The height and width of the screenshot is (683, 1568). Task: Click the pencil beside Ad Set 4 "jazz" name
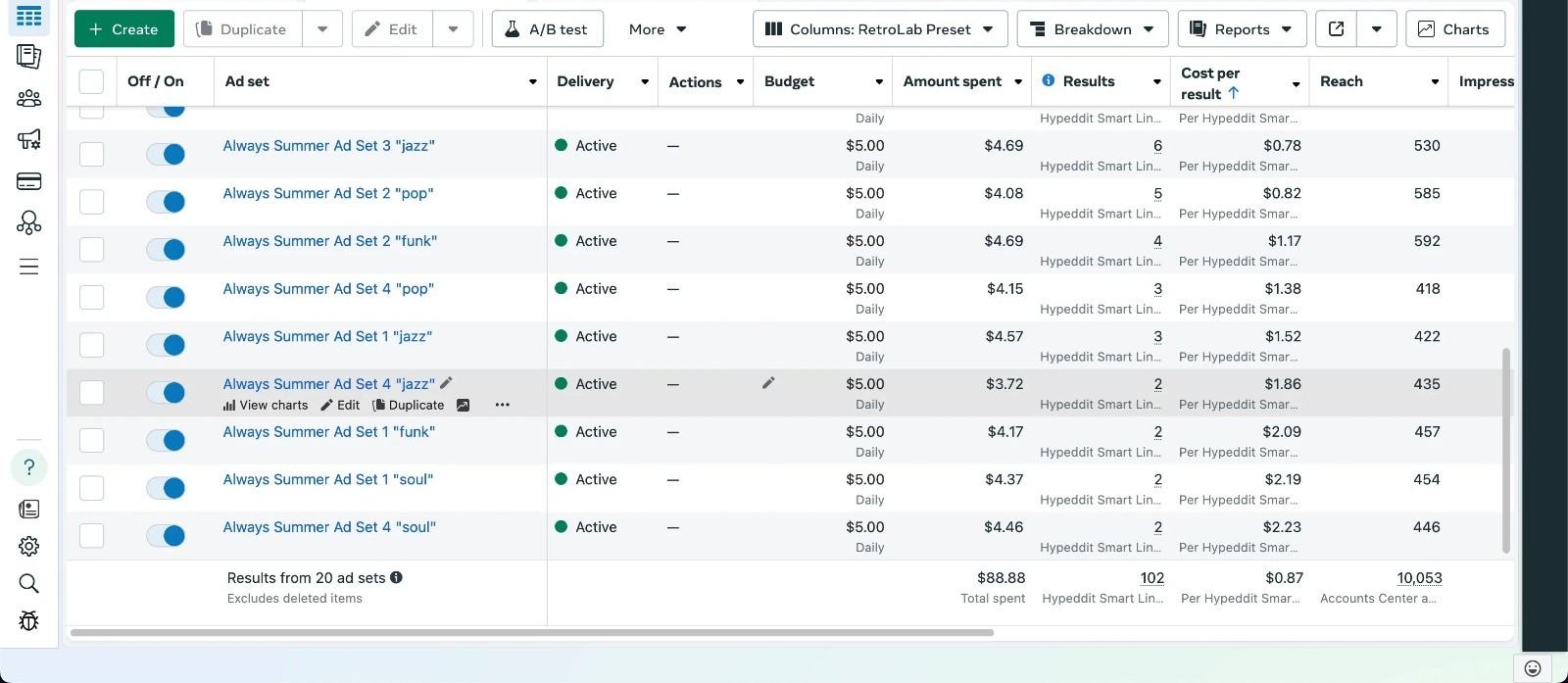tap(446, 383)
